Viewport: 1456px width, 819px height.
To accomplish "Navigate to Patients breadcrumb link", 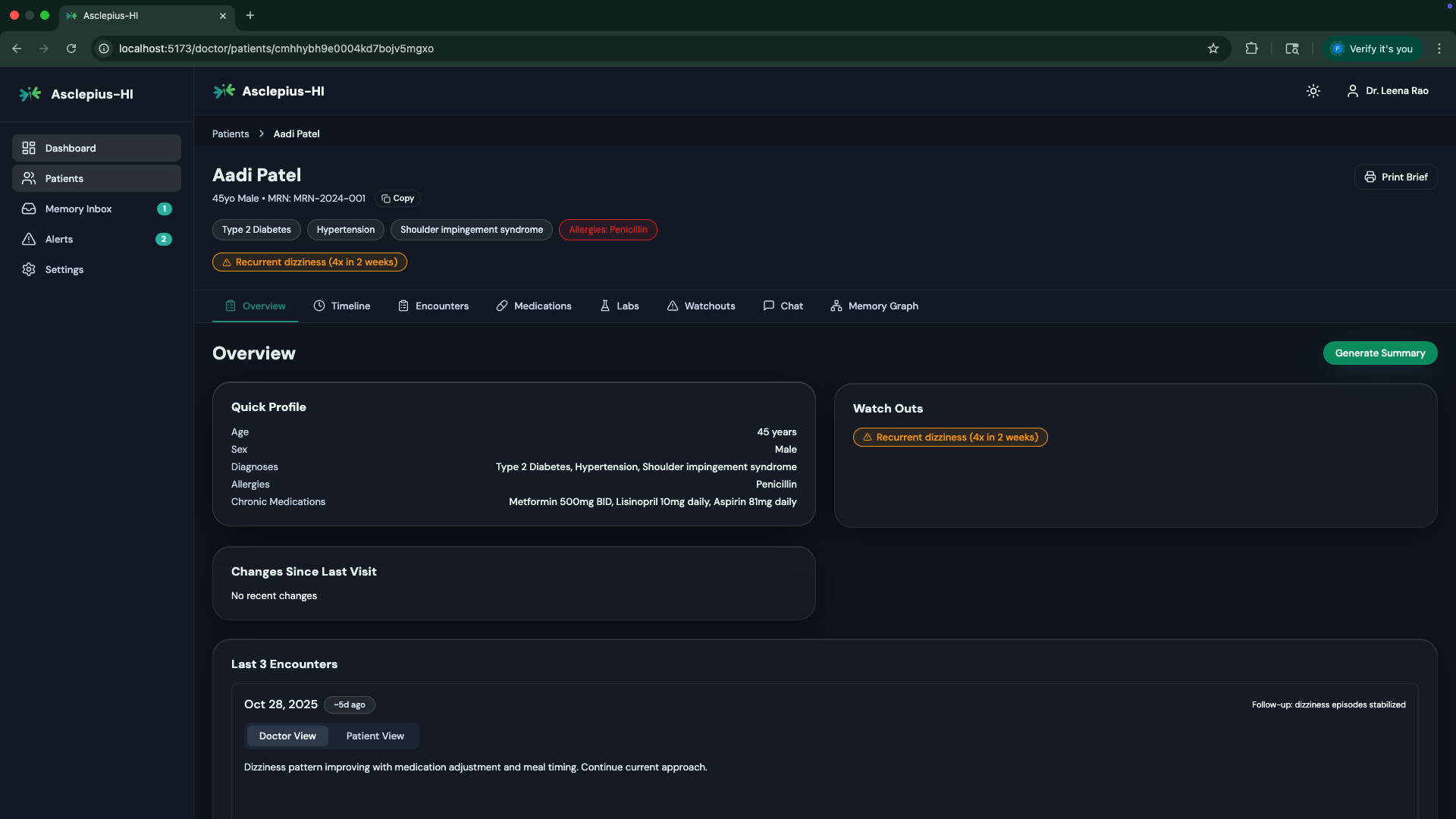I will point(231,133).
